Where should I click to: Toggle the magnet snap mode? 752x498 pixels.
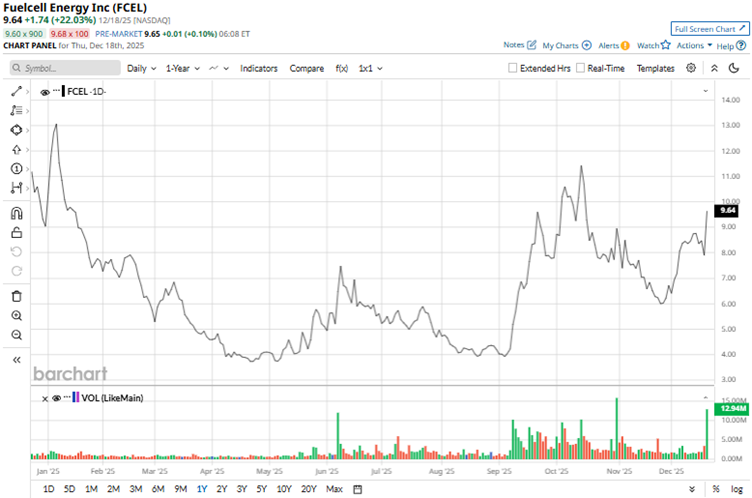16,213
